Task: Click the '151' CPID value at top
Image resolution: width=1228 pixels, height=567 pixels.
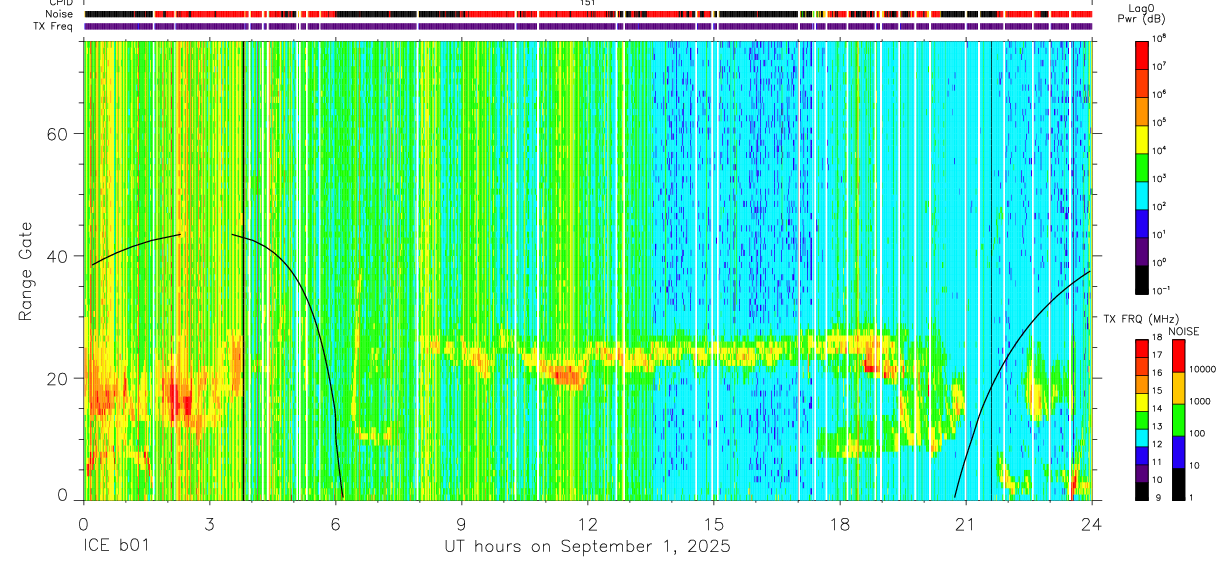Action: tap(588, 3)
